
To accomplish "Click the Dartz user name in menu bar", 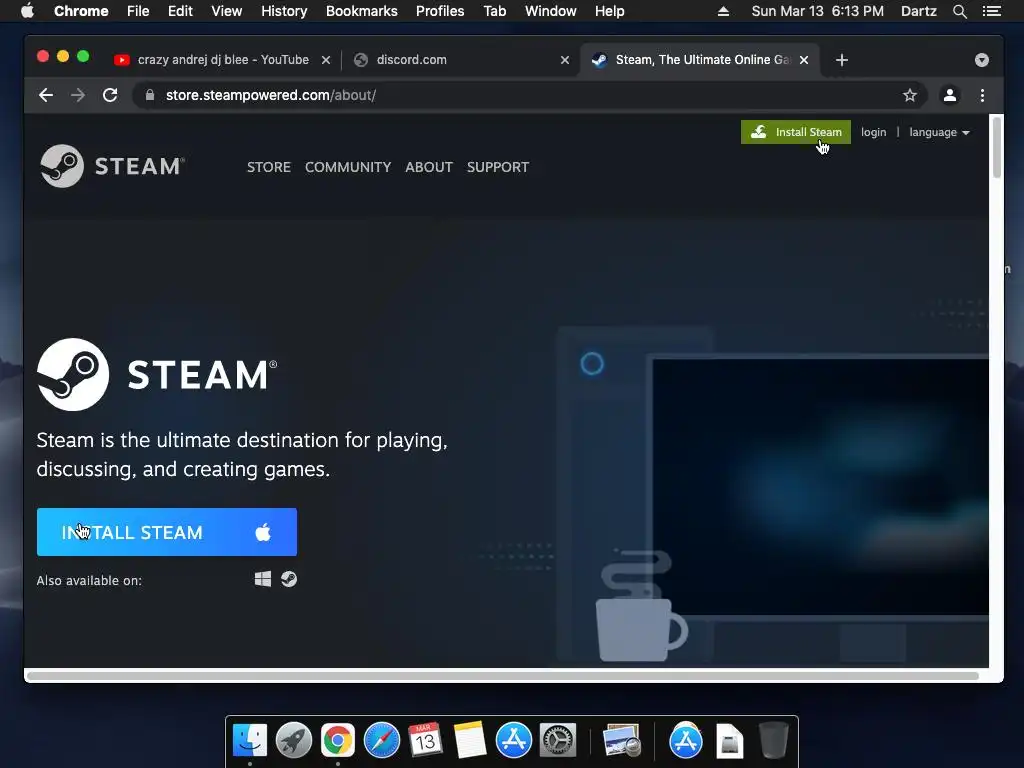I will [x=918, y=11].
